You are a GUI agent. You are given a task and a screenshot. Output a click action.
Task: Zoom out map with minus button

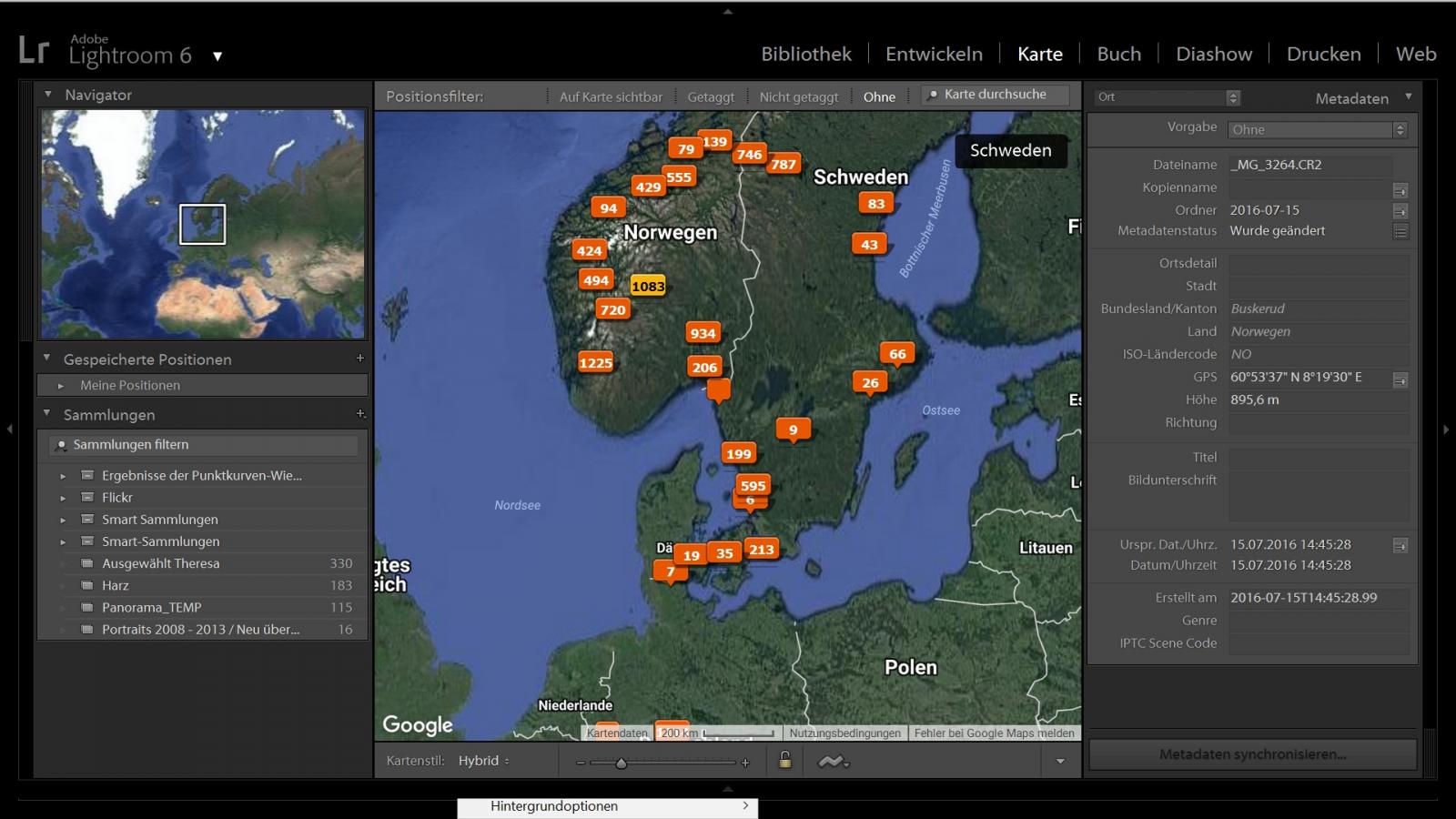[x=581, y=763]
